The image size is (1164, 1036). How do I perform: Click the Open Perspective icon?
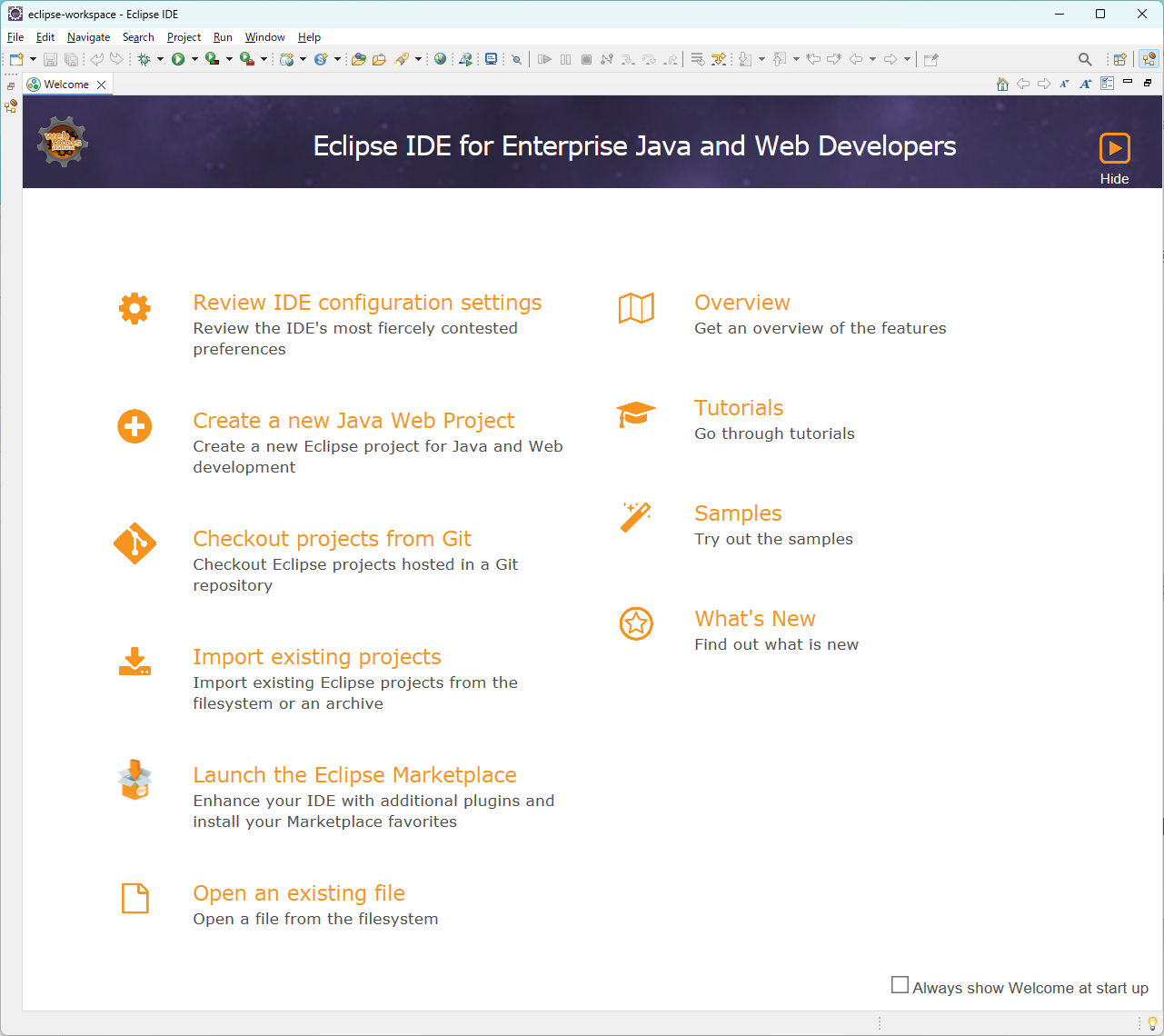1120,59
